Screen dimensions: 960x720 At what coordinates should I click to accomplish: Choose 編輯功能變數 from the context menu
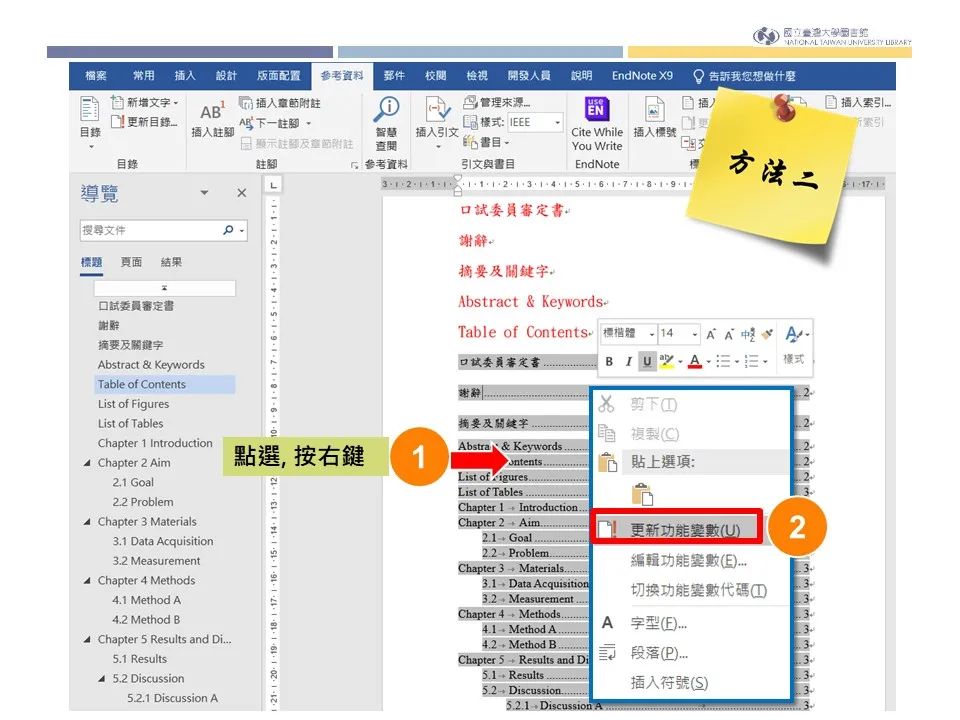click(690, 563)
